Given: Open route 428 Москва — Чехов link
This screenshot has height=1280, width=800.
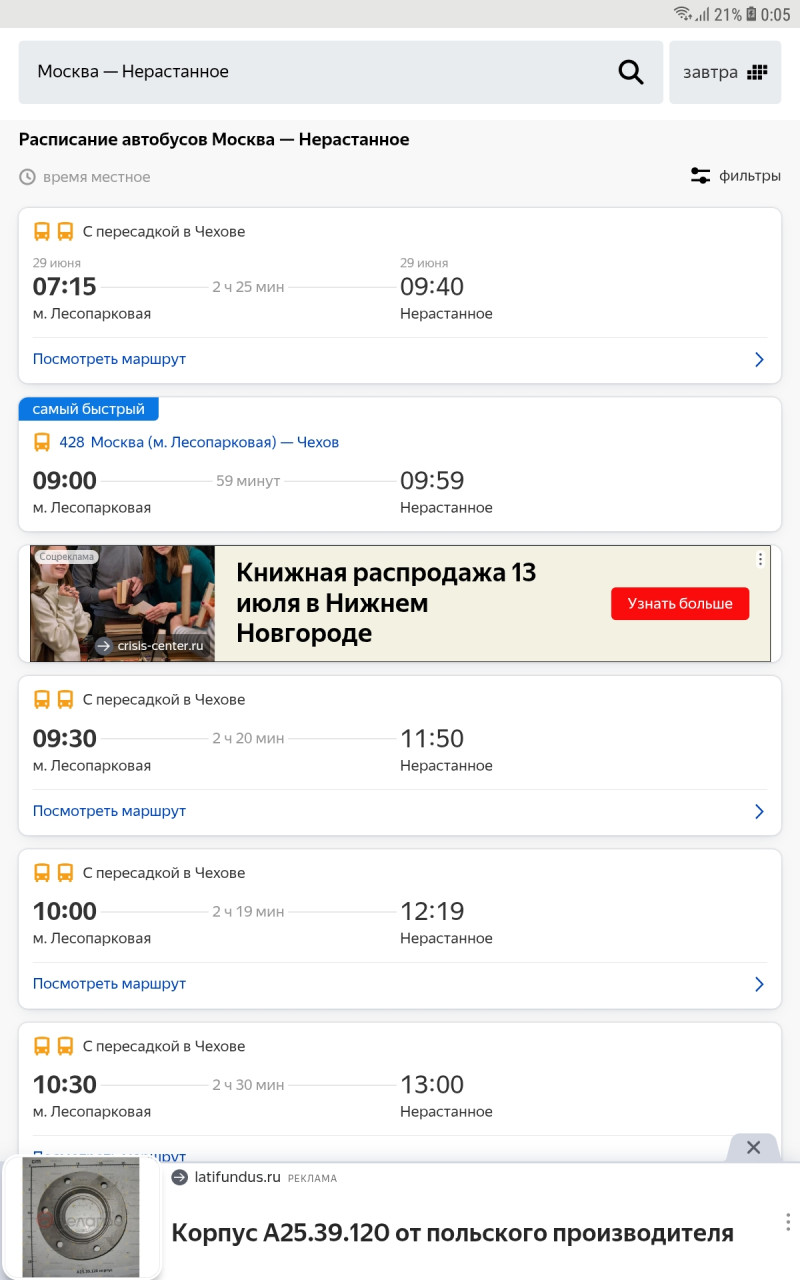Looking at the screenshot, I should click(x=199, y=442).
